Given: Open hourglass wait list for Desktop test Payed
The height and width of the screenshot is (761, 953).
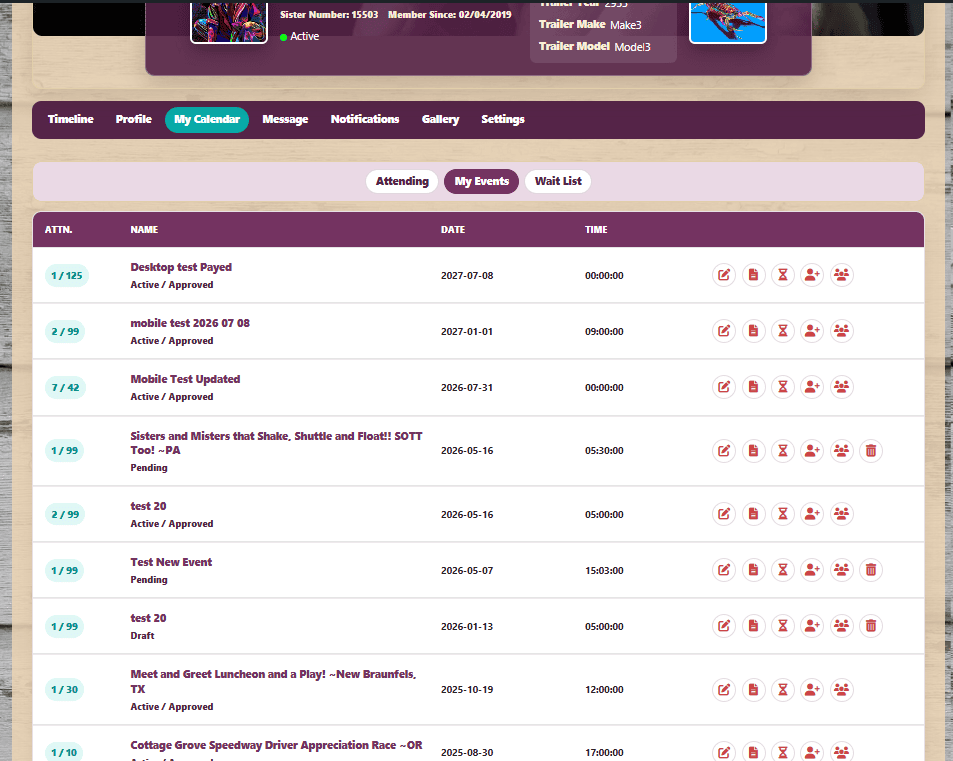Looking at the screenshot, I should point(783,275).
